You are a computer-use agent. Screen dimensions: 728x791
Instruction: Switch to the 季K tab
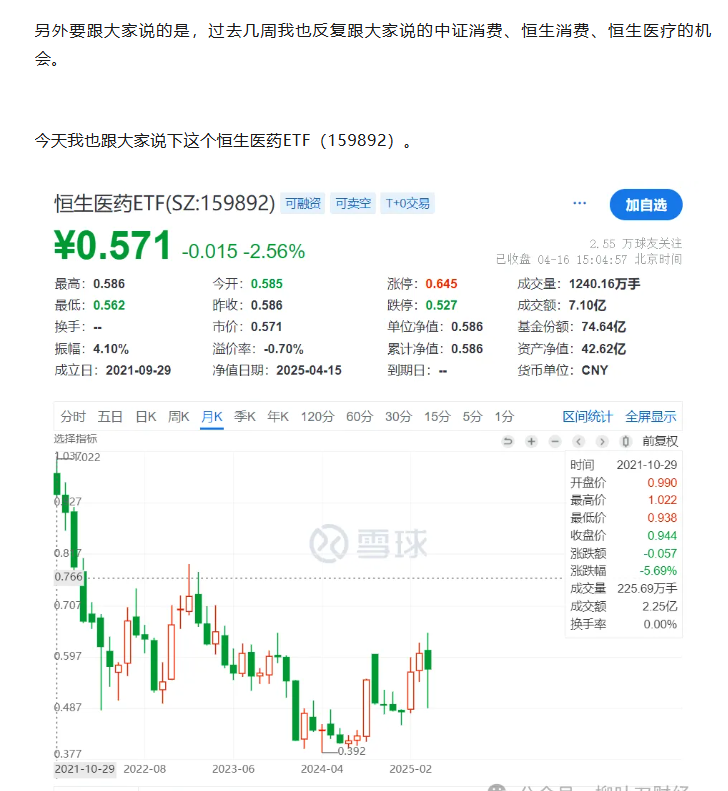(245, 417)
